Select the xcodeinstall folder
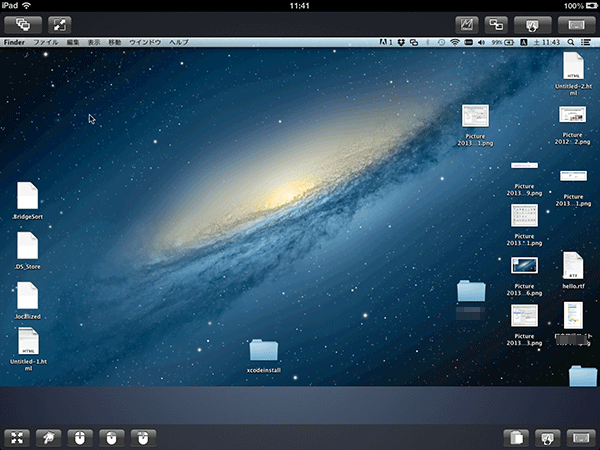 click(x=264, y=350)
